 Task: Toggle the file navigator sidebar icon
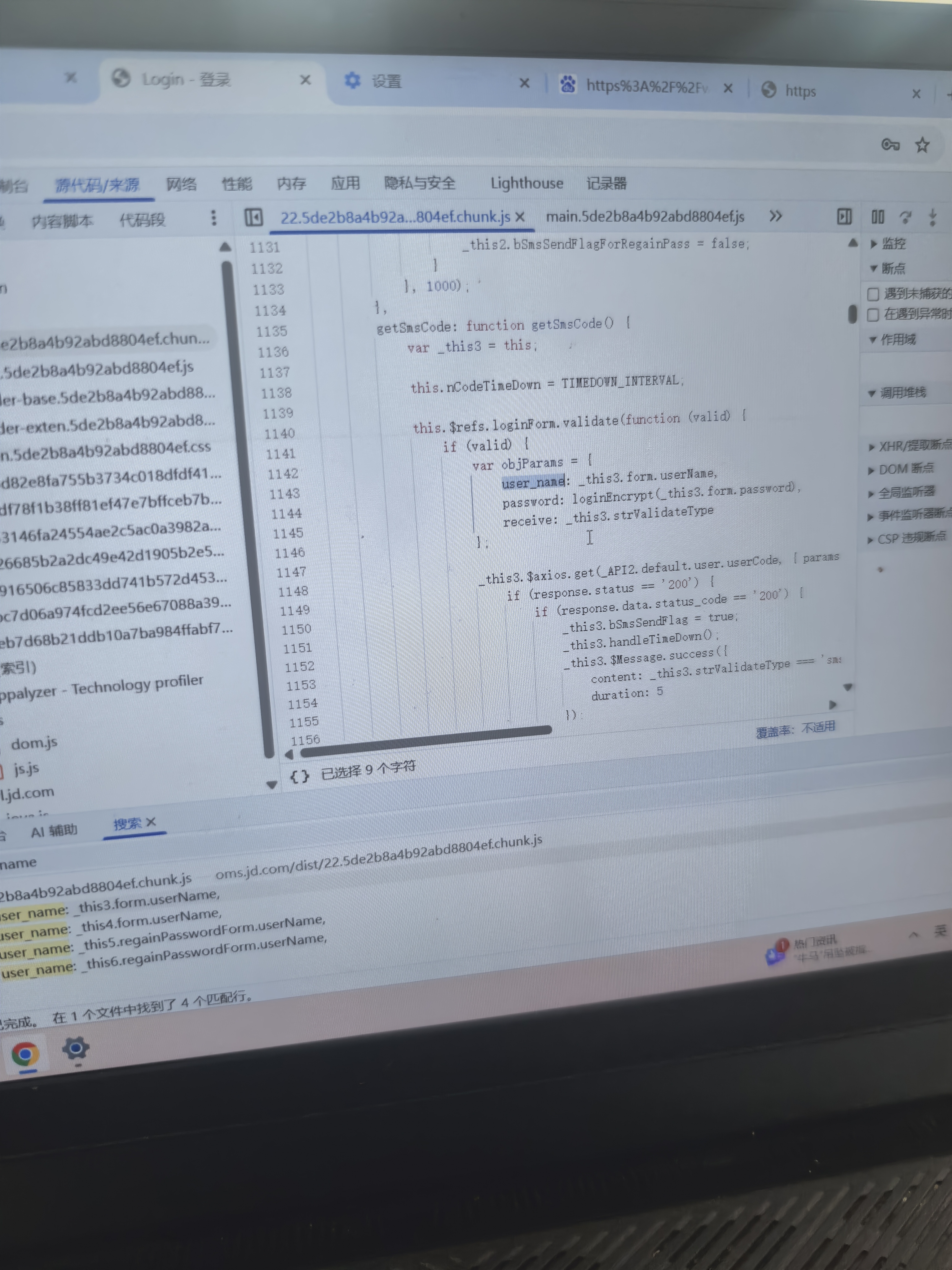point(253,218)
